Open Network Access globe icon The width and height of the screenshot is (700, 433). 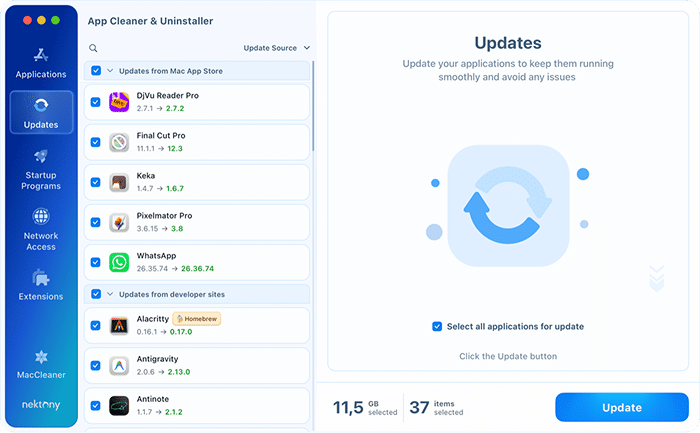41,216
